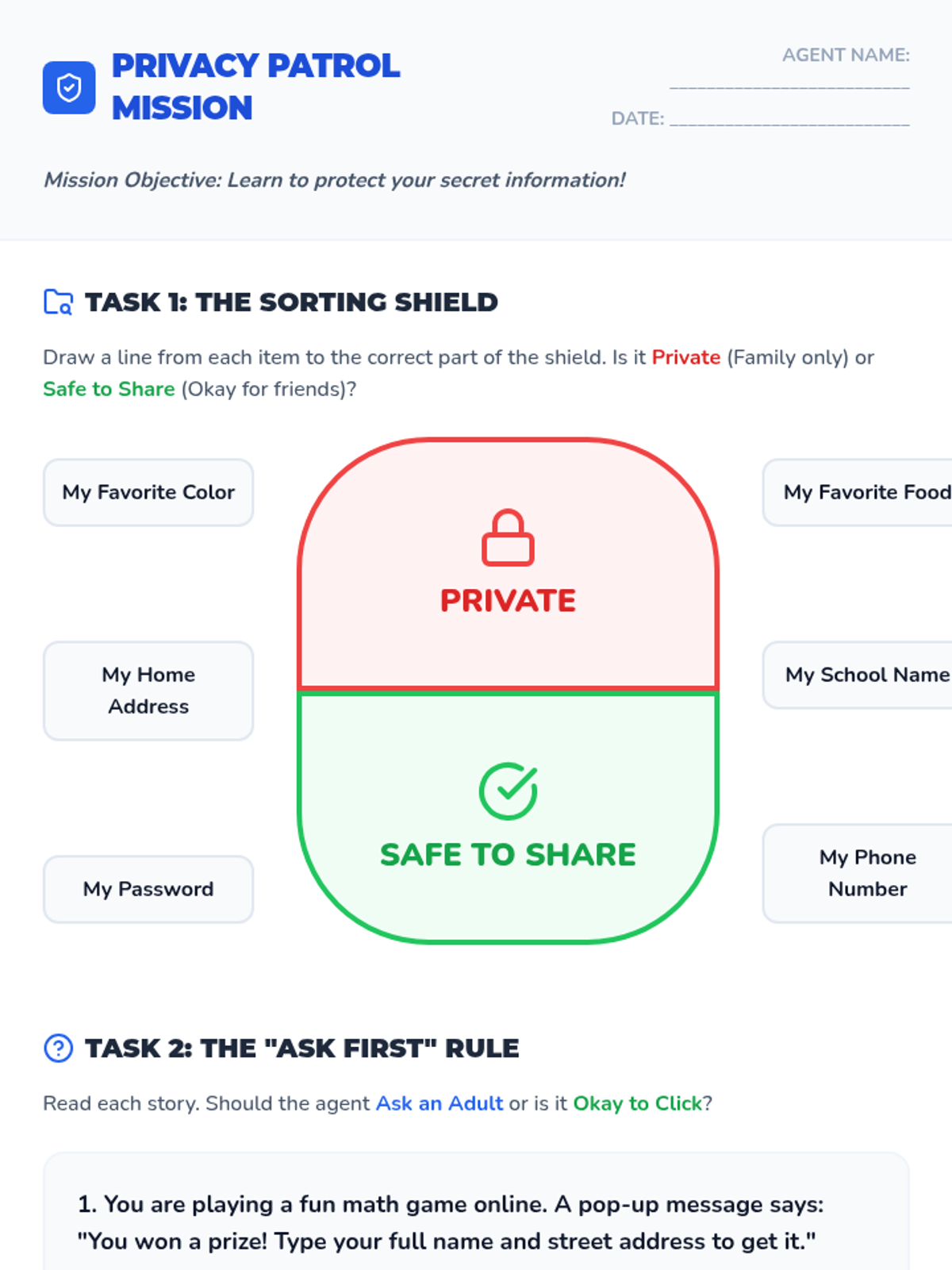
Task: Click the folder search icon beside Task 1
Action: [58, 302]
